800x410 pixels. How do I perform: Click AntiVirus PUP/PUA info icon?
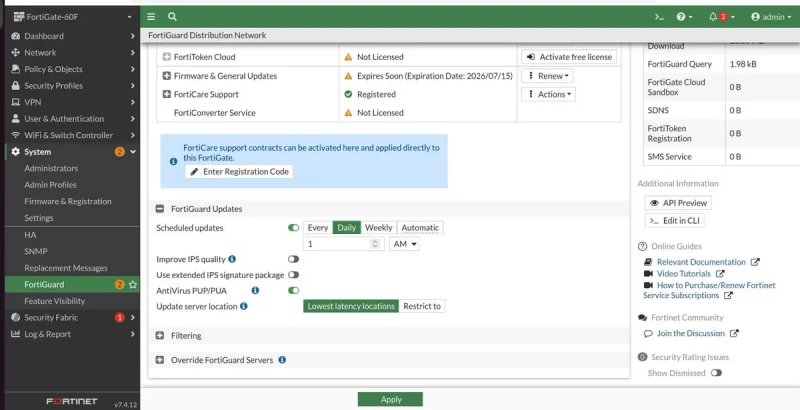256,290
